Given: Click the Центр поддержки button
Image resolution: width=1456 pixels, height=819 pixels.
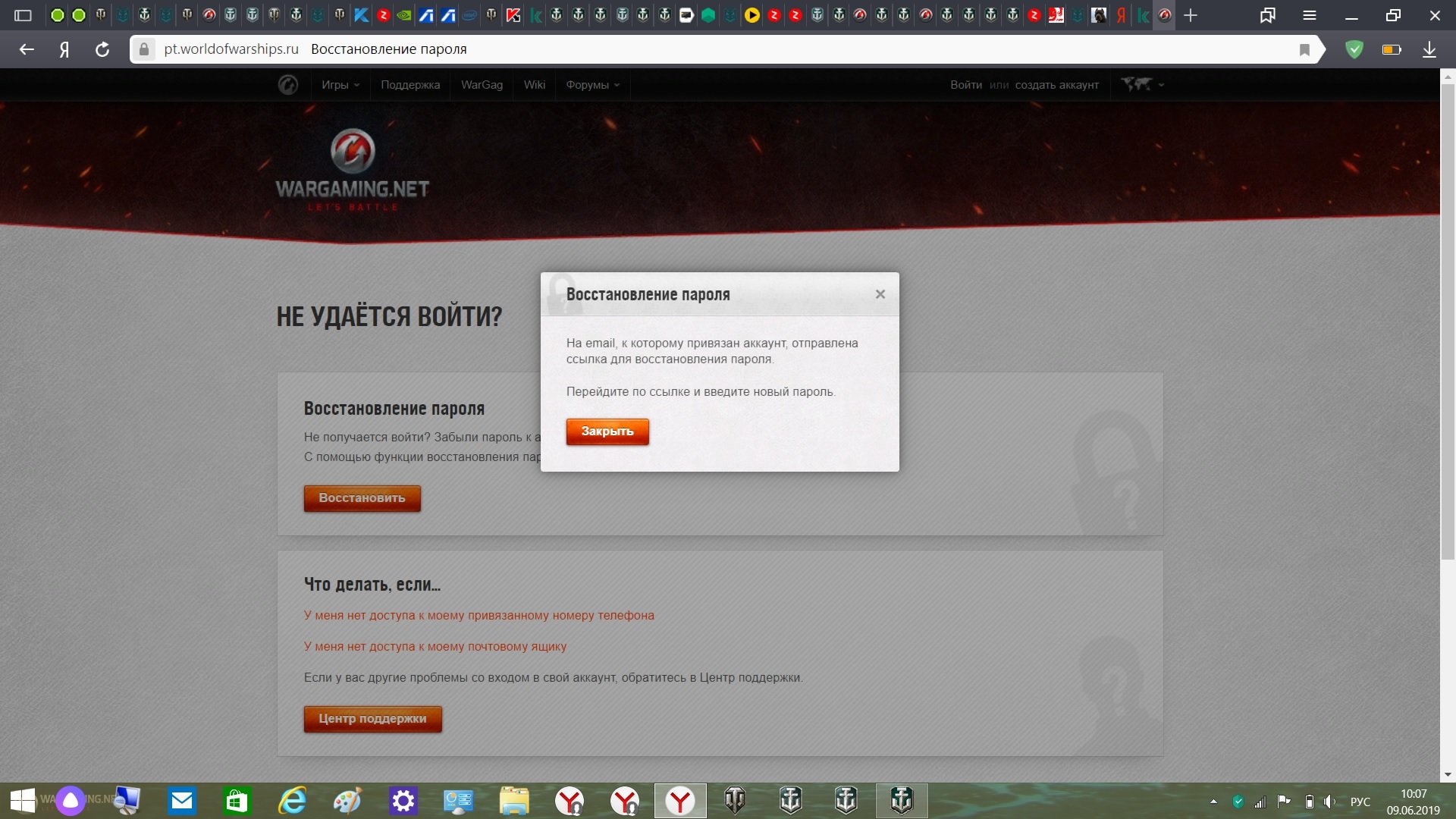Looking at the screenshot, I should coord(372,718).
